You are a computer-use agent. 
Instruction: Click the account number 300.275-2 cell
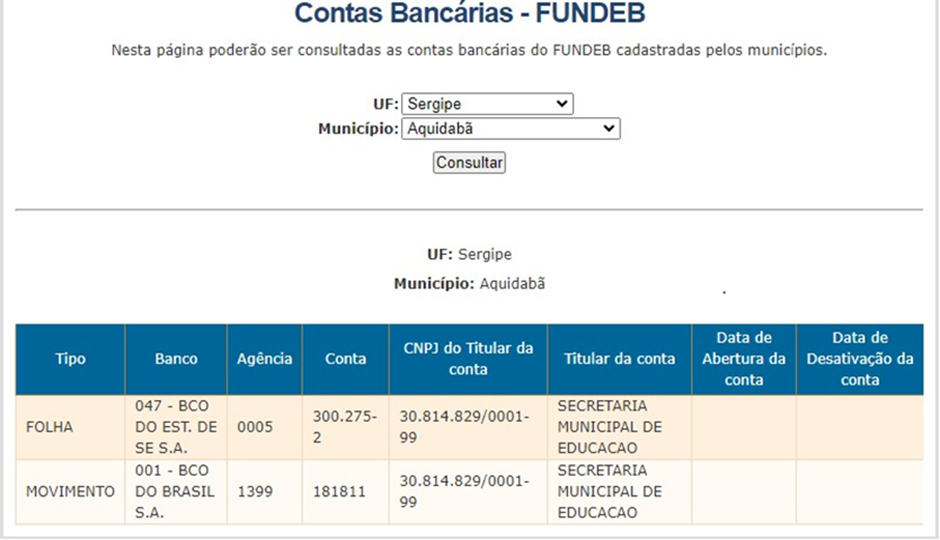(345, 427)
